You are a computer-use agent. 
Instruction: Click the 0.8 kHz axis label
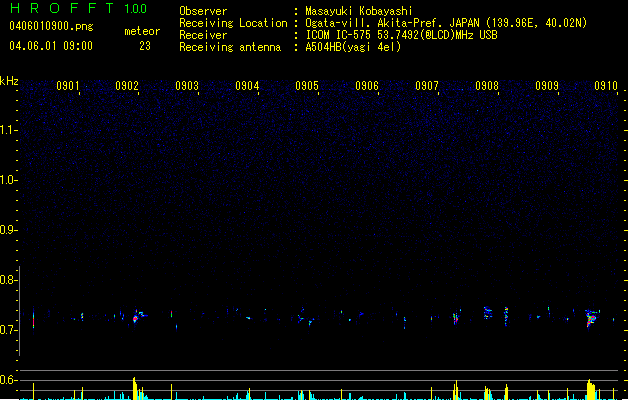click(x=8, y=280)
